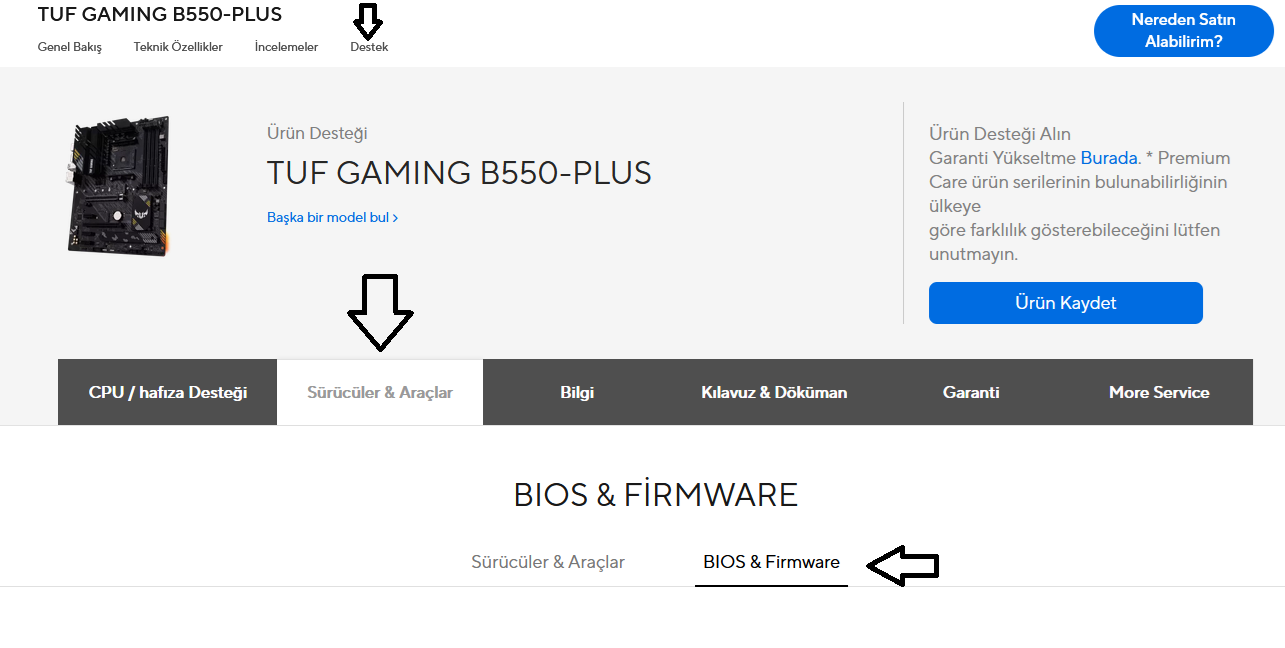Viewport: 1285px width, 648px height.
Task: Click the TUF GAMING B550-PLUS header title
Action: (x=160, y=14)
